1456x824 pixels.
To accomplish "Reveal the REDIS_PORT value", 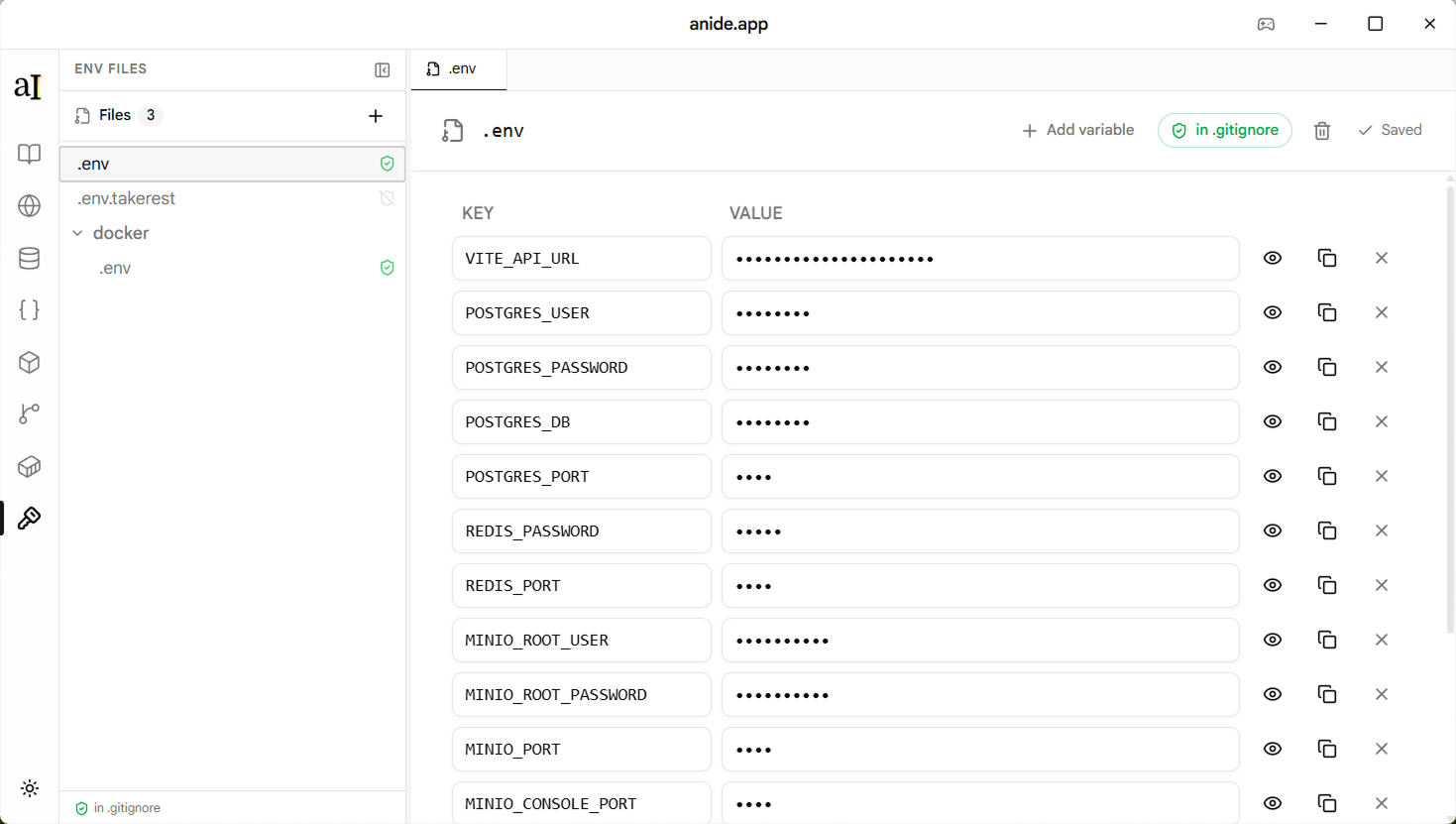I will (1273, 585).
